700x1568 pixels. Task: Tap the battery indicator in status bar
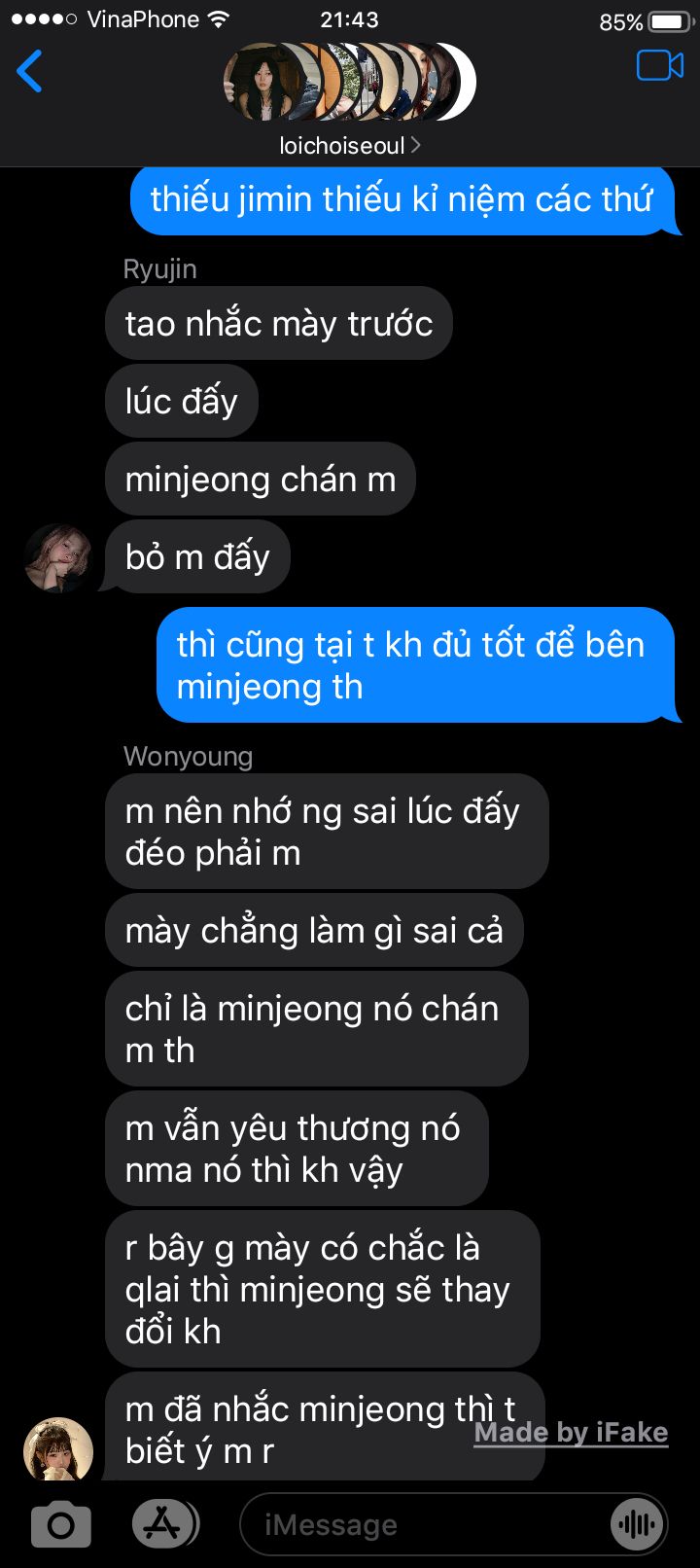click(x=667, y=20)
